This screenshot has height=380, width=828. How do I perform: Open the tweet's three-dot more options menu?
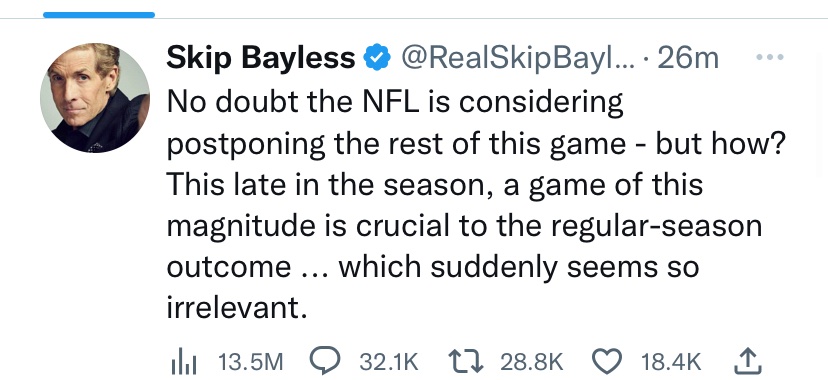click(769, 56)
